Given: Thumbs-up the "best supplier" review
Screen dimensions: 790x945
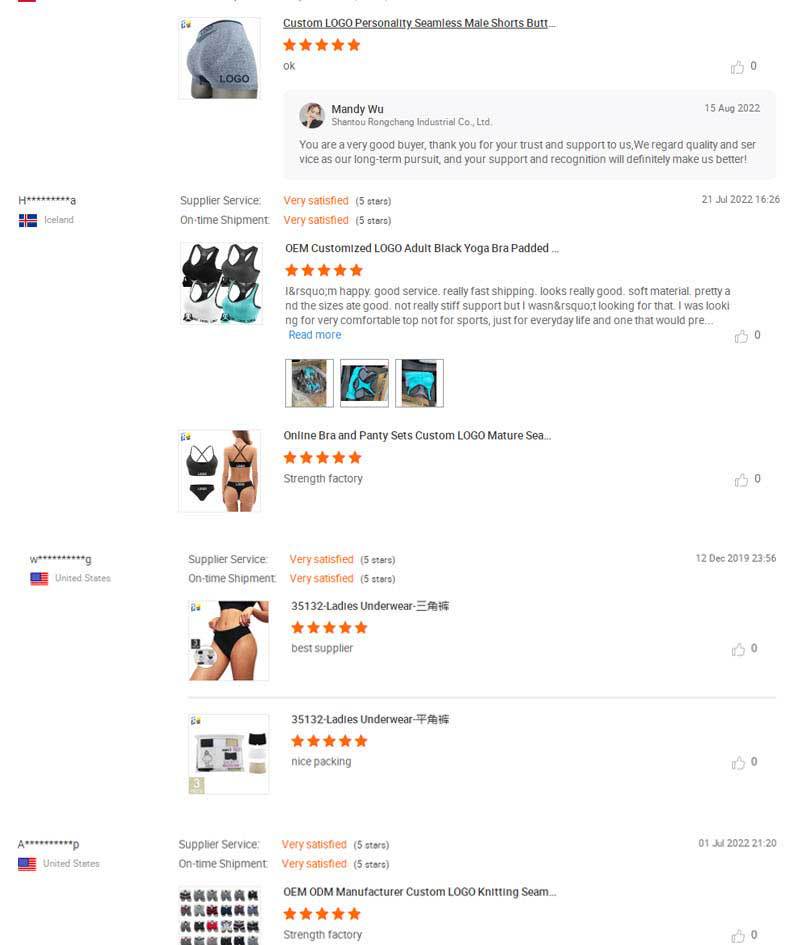Looking at the screenshot, I should tap(738, 649).
